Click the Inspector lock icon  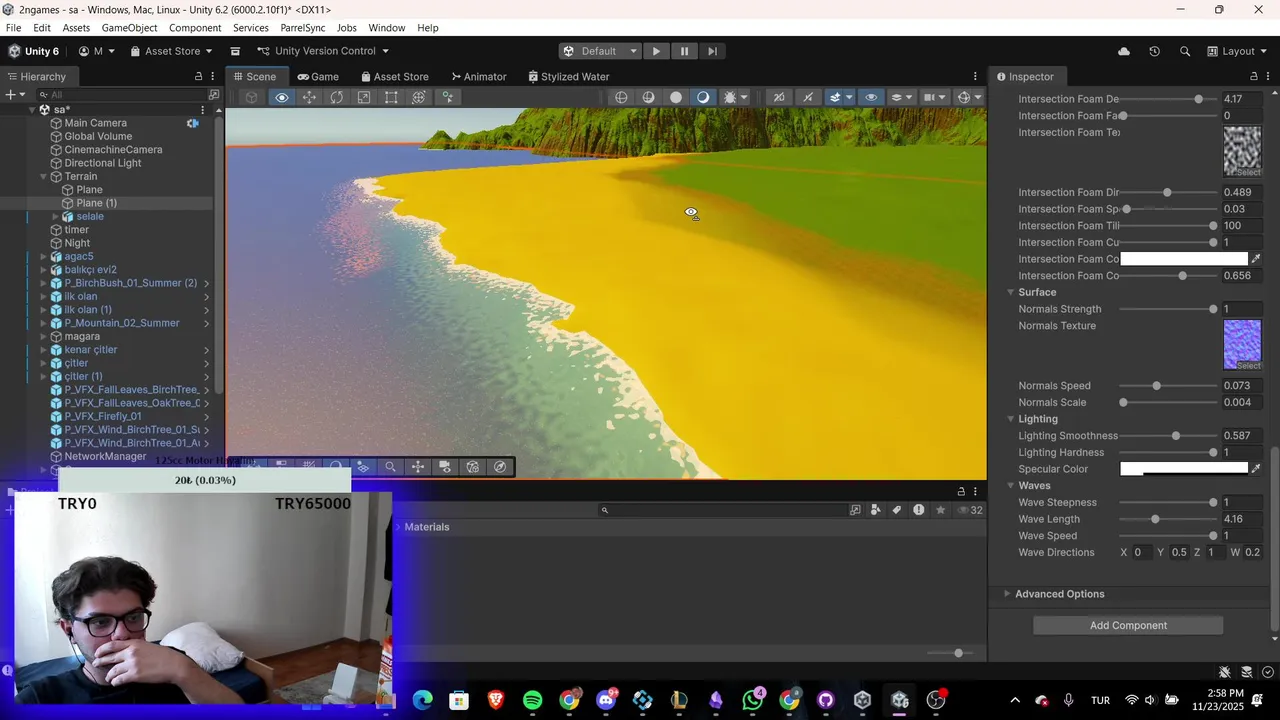(x=1254, y=76)
